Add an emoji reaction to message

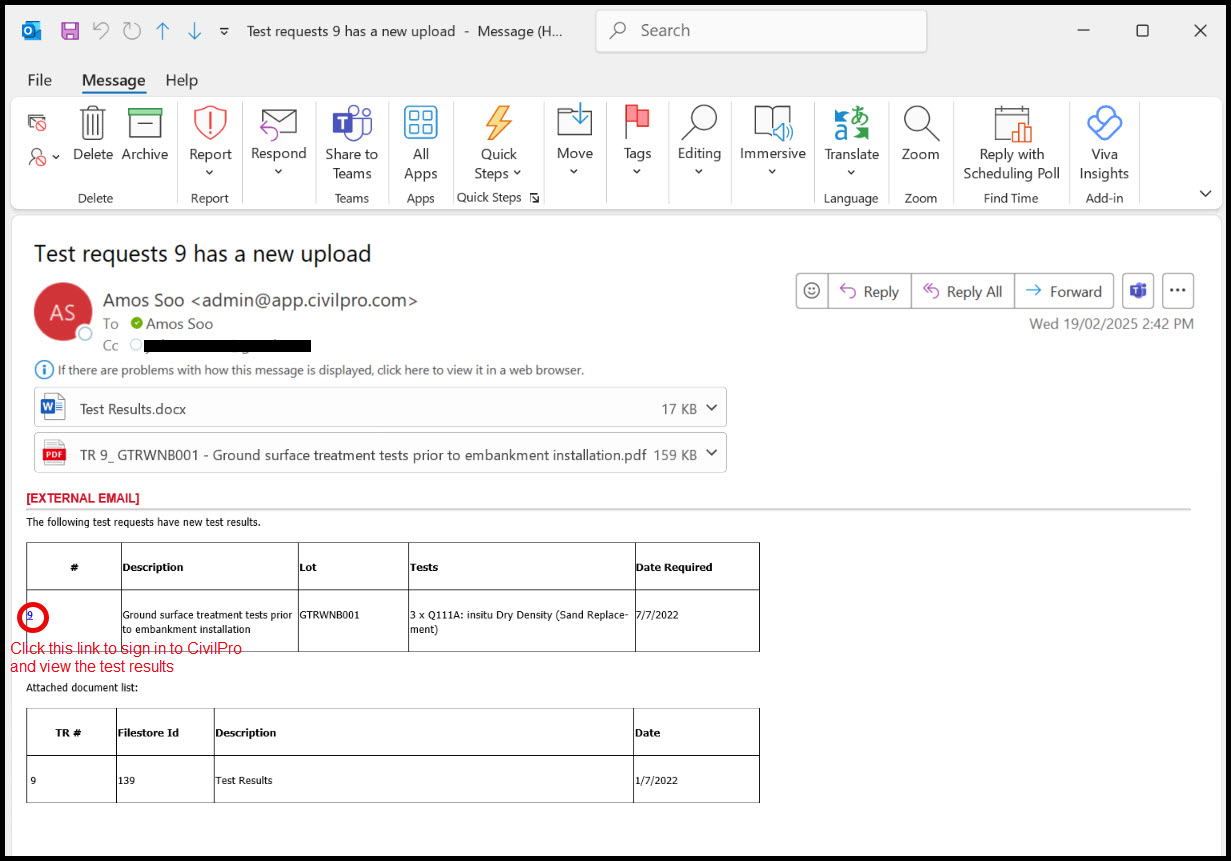pos(812,291)
